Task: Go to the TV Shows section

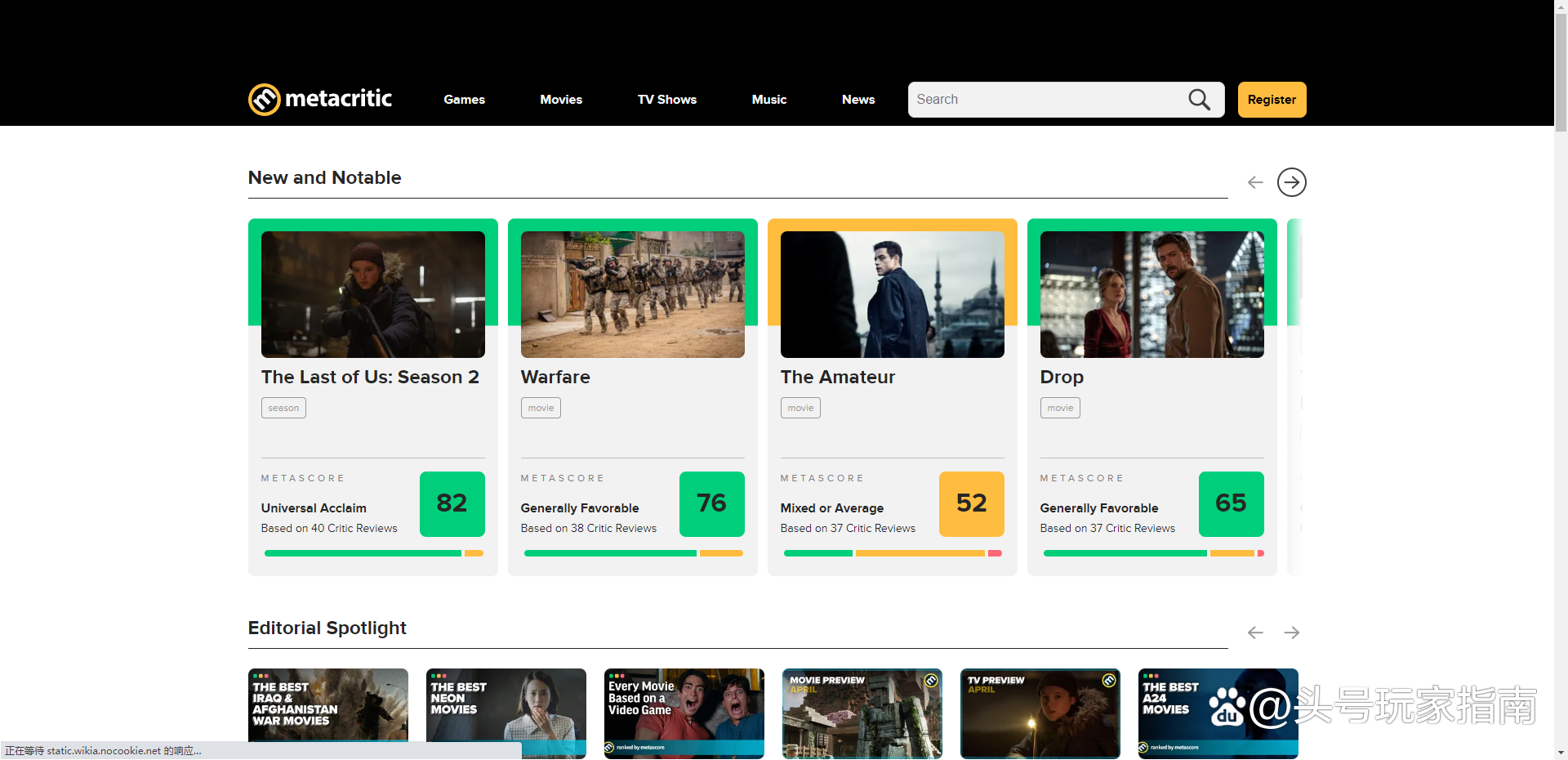Action: pyautogui.click(x=666, y=100)
